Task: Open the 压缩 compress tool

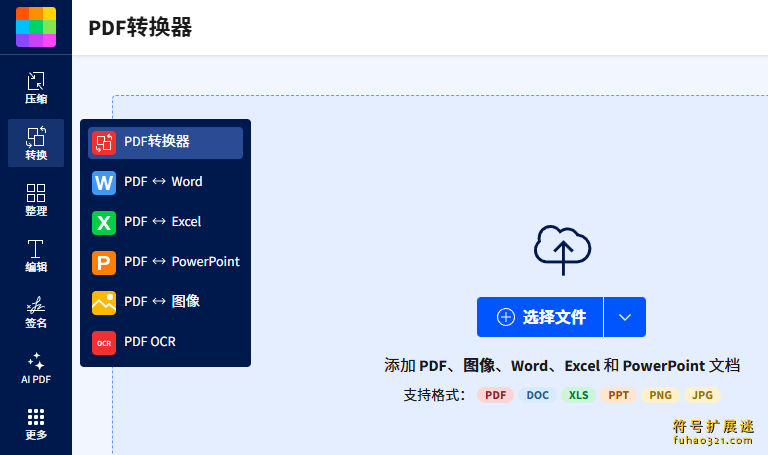Action: point(36,88)
